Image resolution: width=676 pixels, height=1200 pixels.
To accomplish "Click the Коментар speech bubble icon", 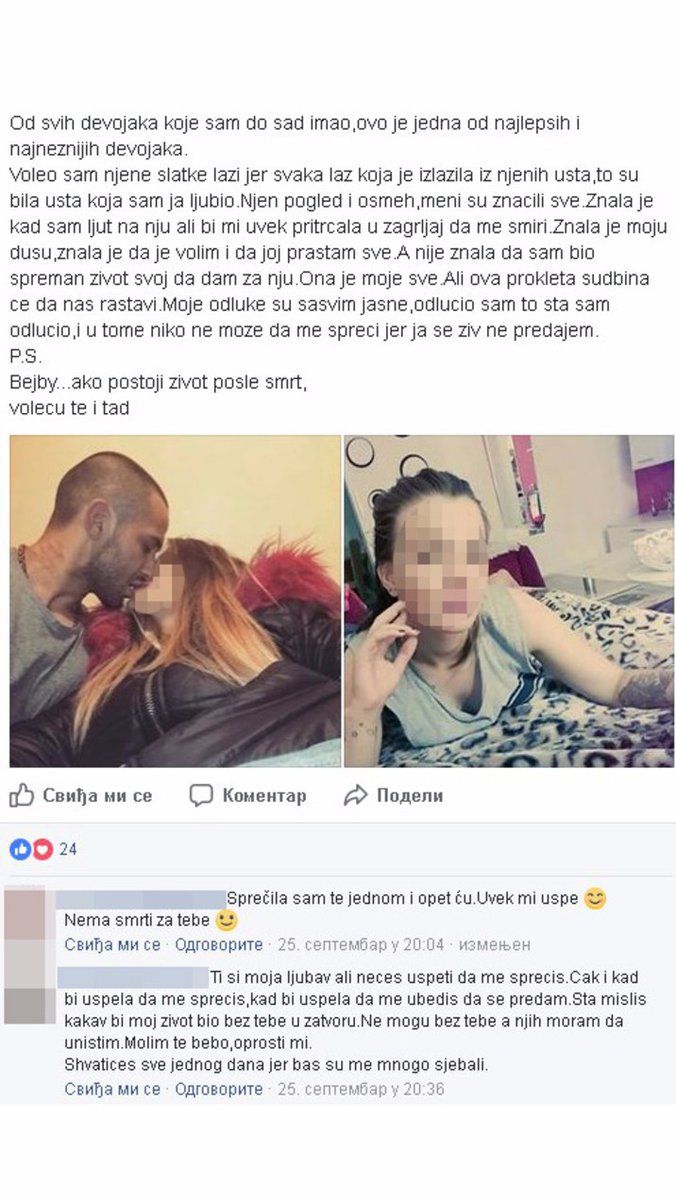I will (201, 796).
